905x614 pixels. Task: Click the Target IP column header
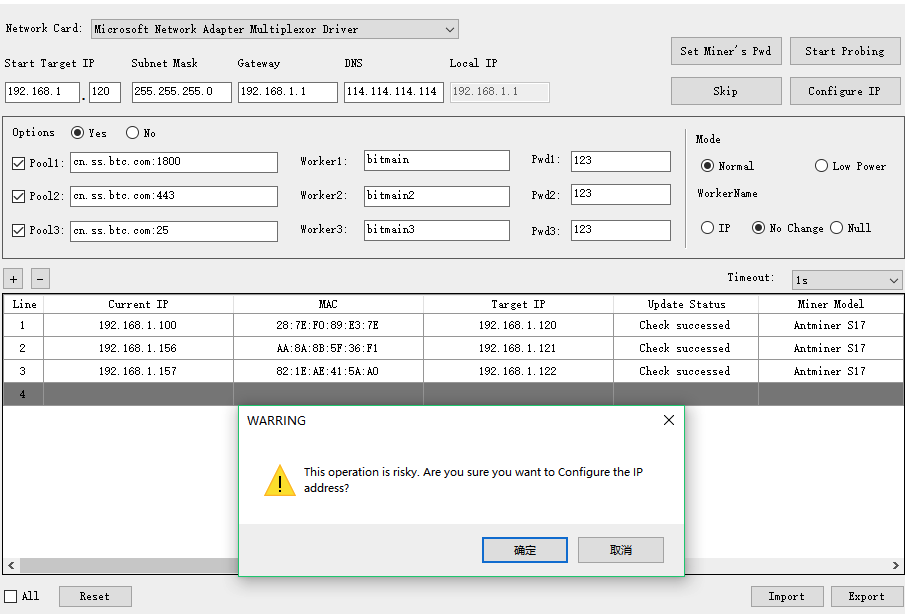[x=518, y=304]
